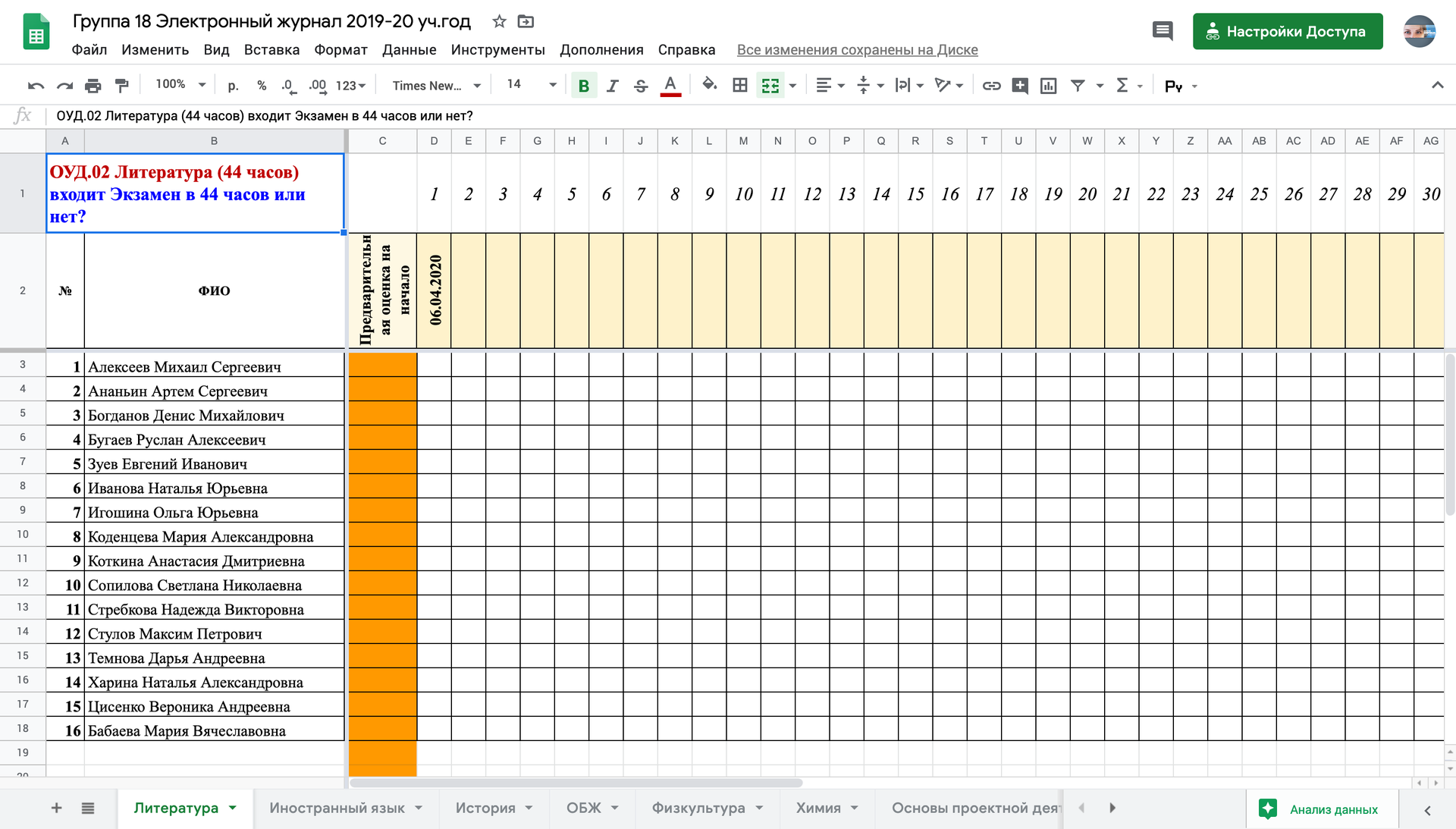Toggle italic formatting
Viewport: 1456px width, 829px height.
coord(612,86)
